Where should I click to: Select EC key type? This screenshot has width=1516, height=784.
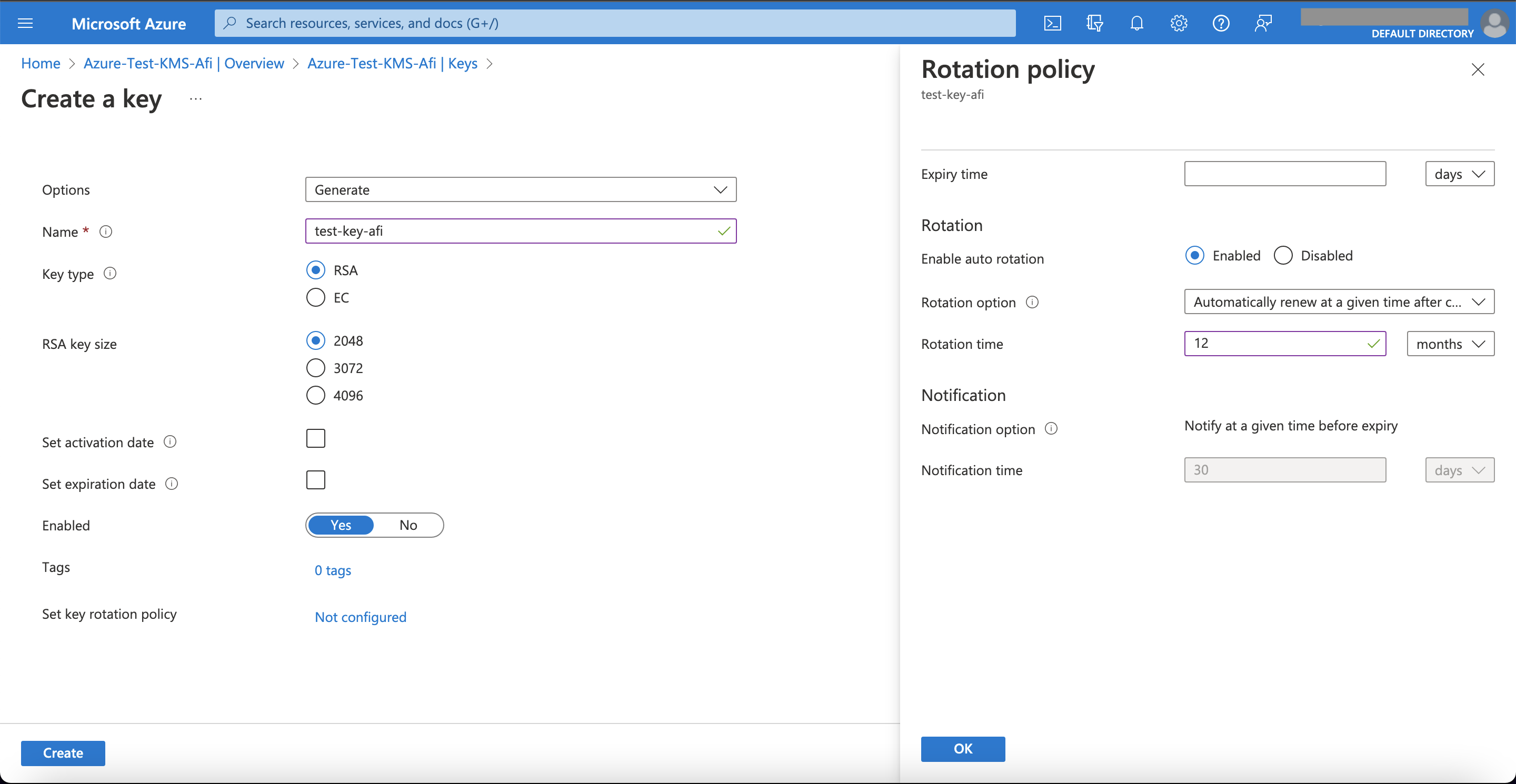point(316,298)
